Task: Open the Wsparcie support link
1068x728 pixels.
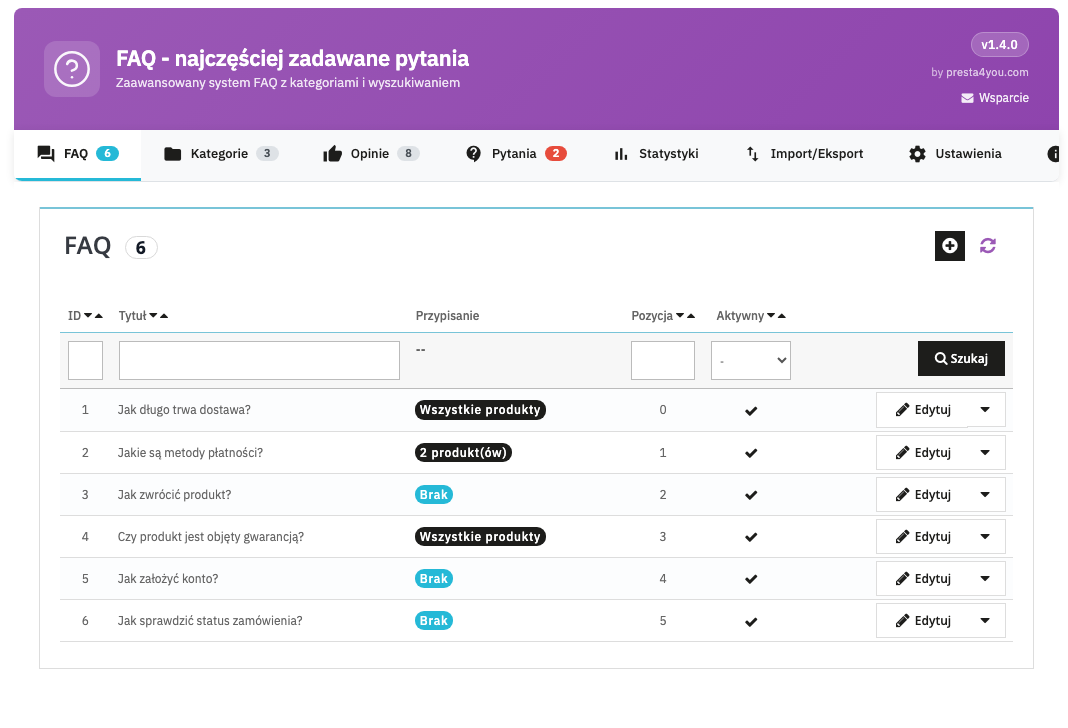Action: 995,98
